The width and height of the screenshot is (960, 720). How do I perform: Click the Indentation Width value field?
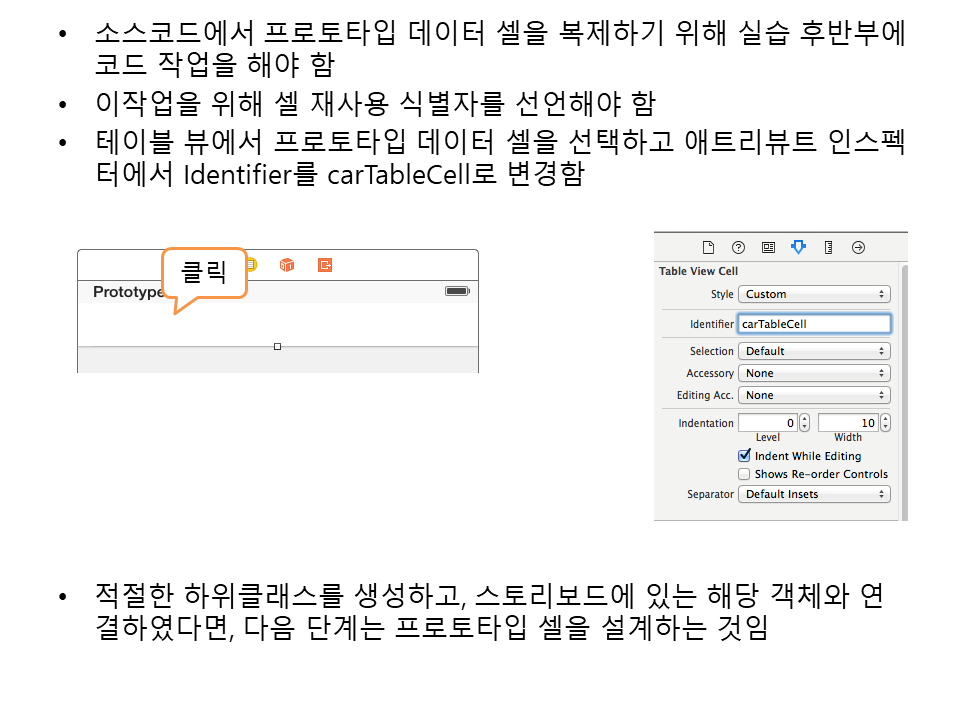click(848, 423)
